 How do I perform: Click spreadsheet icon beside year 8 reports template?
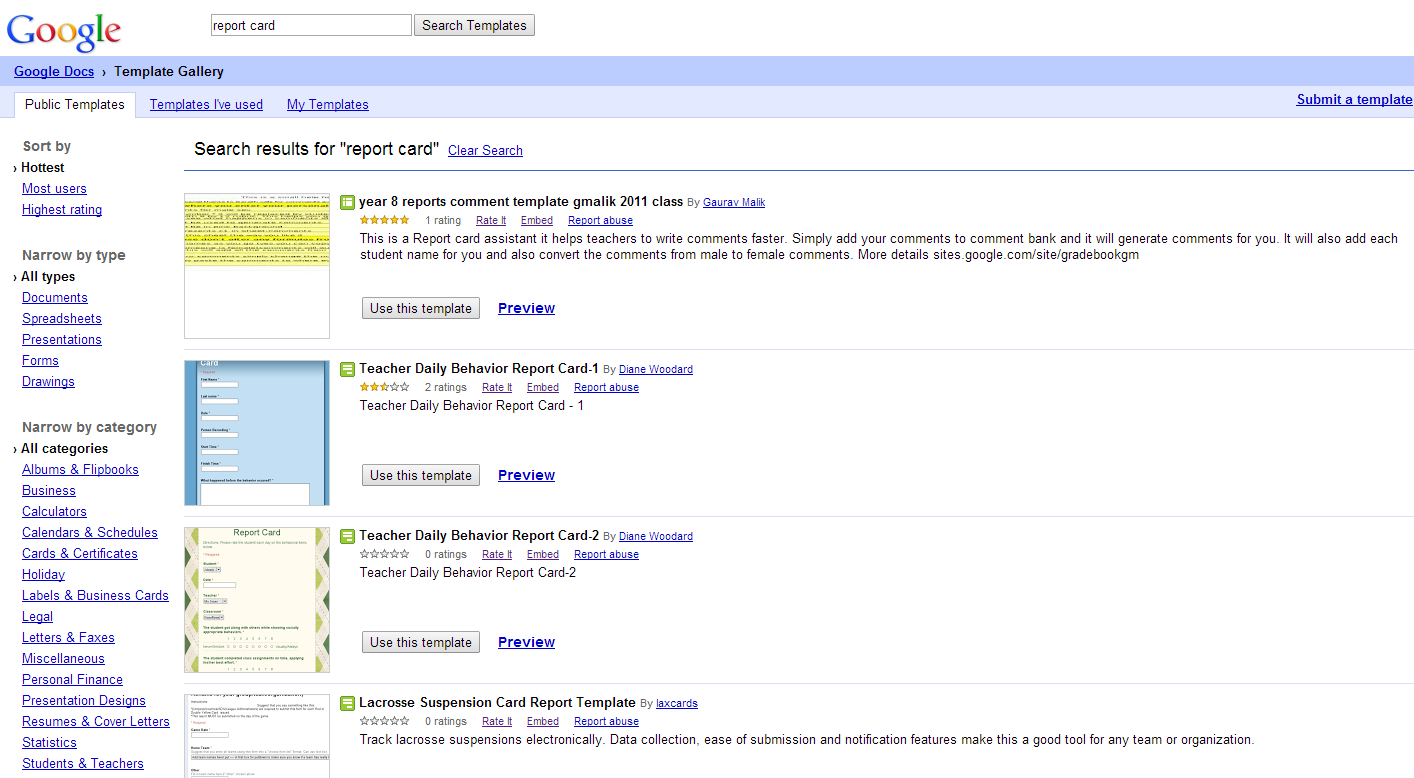tap(348, 202)
